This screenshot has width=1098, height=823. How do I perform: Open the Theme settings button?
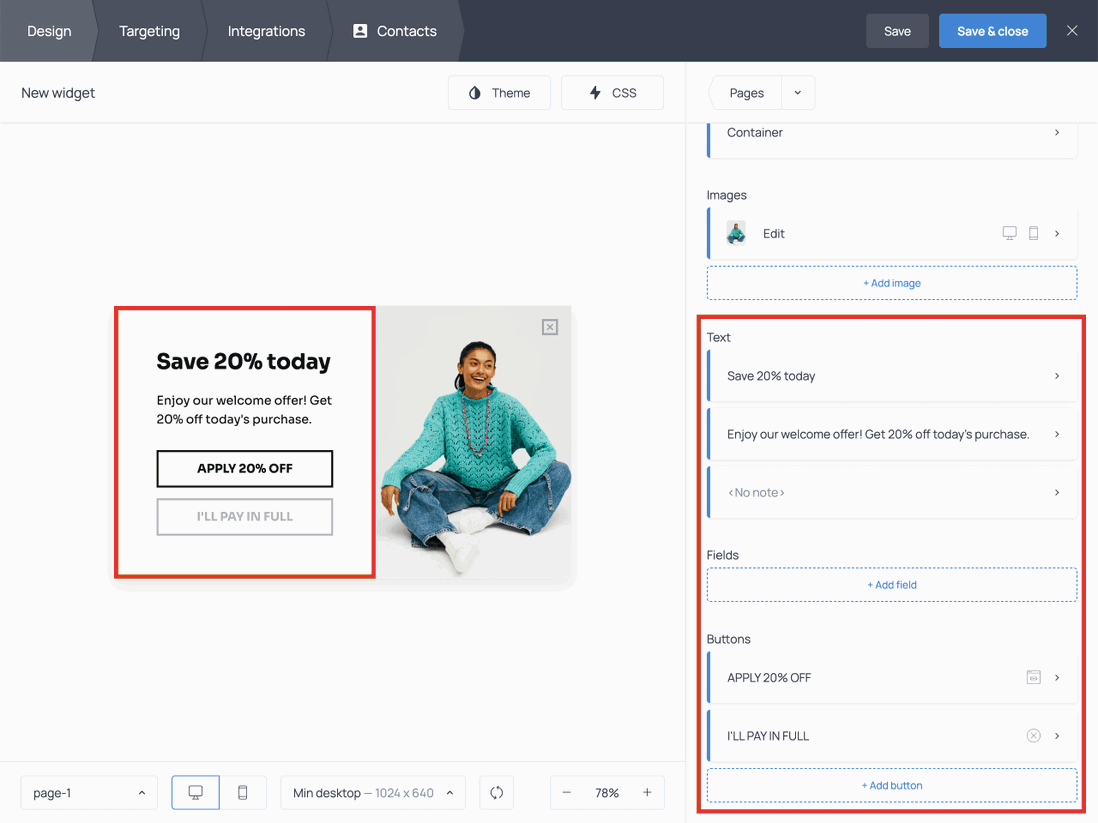tap(499, 93)
